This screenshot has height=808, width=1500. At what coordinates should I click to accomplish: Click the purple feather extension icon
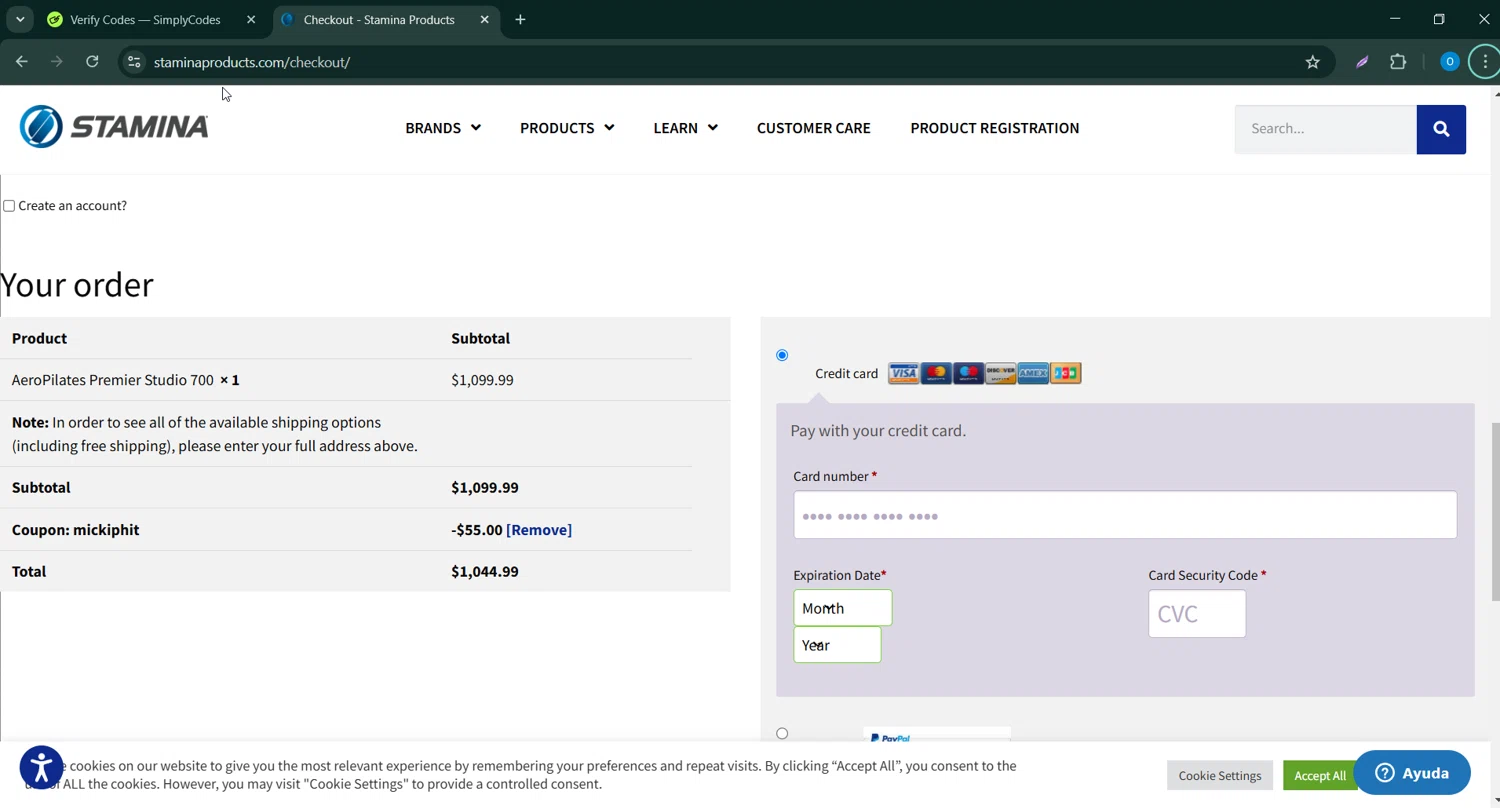1362,62
